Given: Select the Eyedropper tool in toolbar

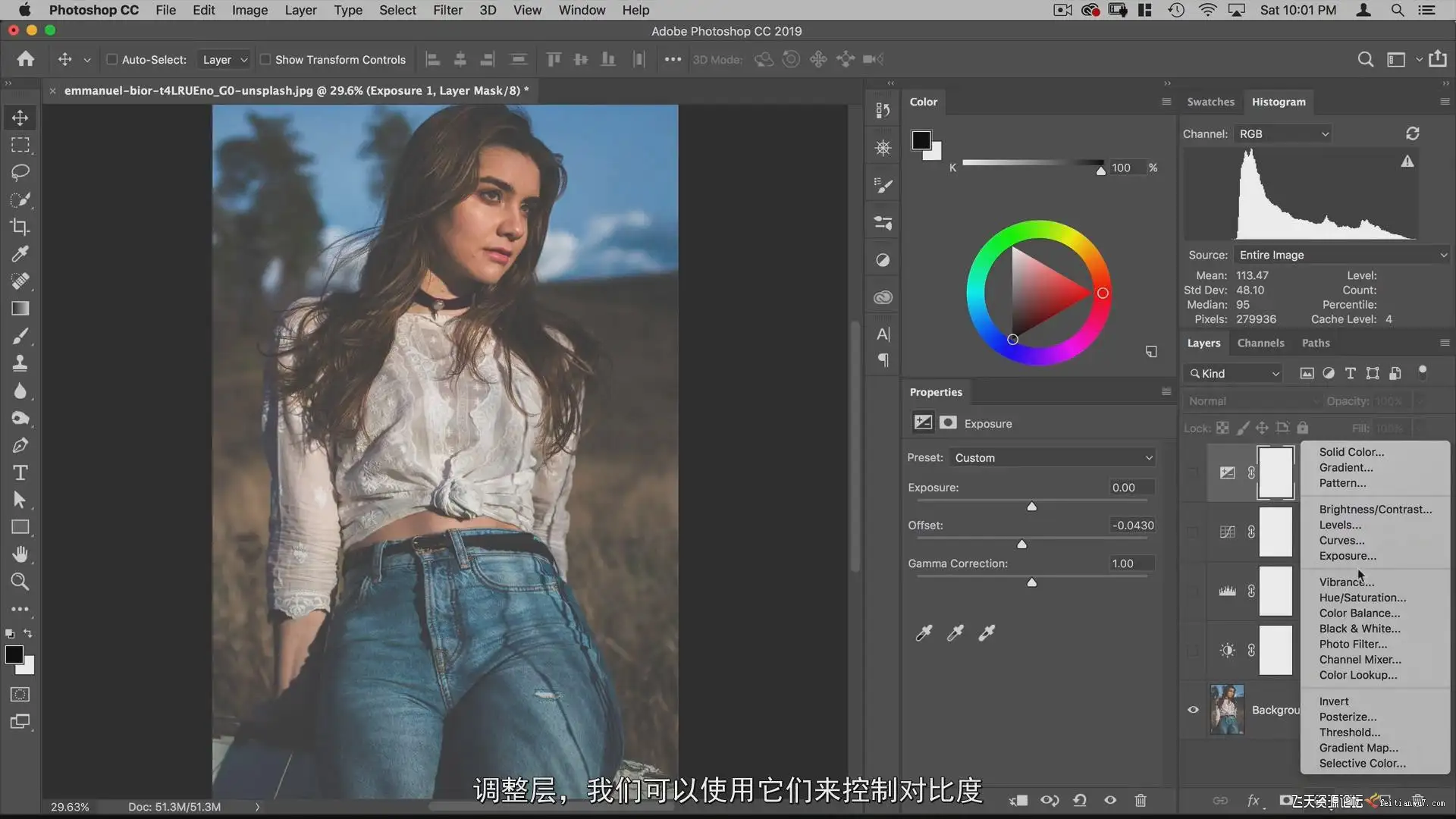Looking at the screenshot, I should pos(20,254).
